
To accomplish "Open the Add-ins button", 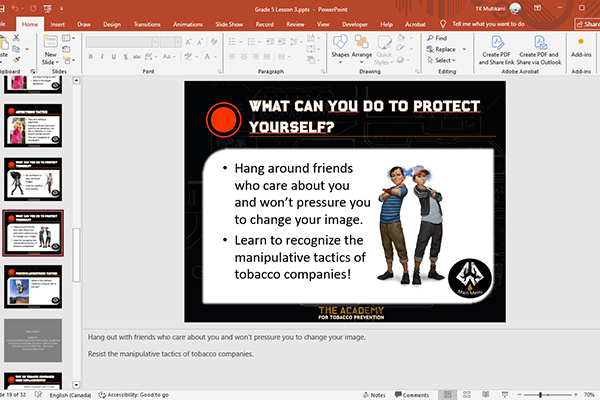I will pos(581,47).
